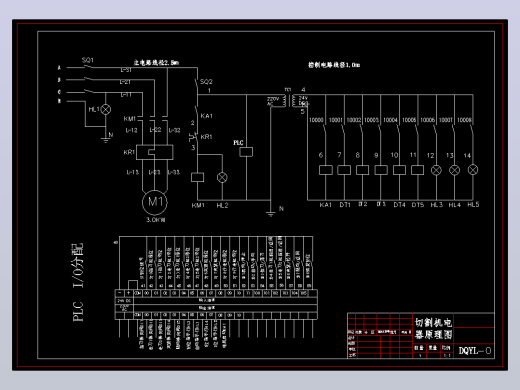Screen dimensions: 520x390
Task: Click the 'L-13' wire label
Action: tap(132, 172)
